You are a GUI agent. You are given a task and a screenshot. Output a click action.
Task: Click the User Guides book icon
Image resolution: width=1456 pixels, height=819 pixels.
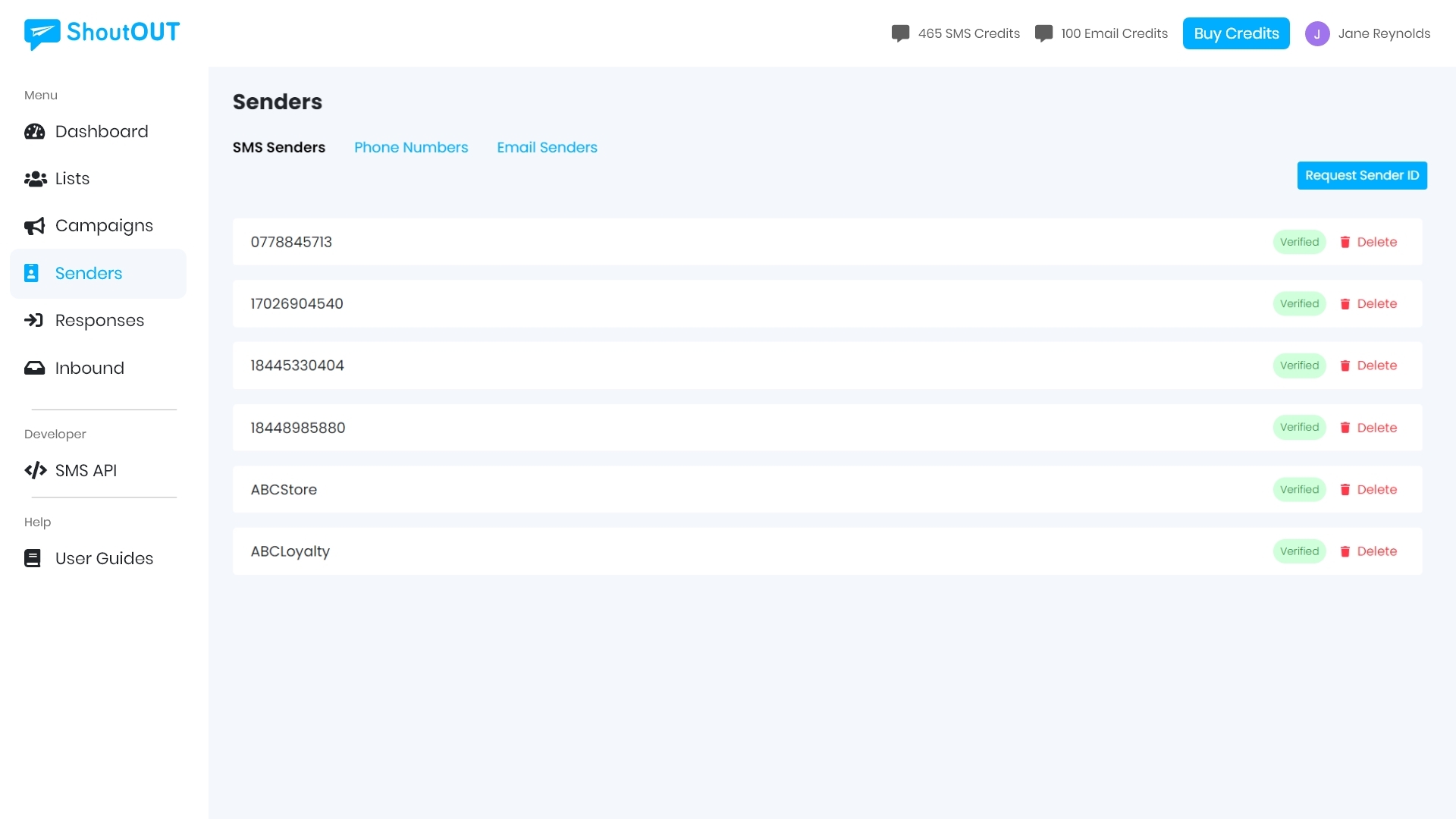tap(33, 559)
